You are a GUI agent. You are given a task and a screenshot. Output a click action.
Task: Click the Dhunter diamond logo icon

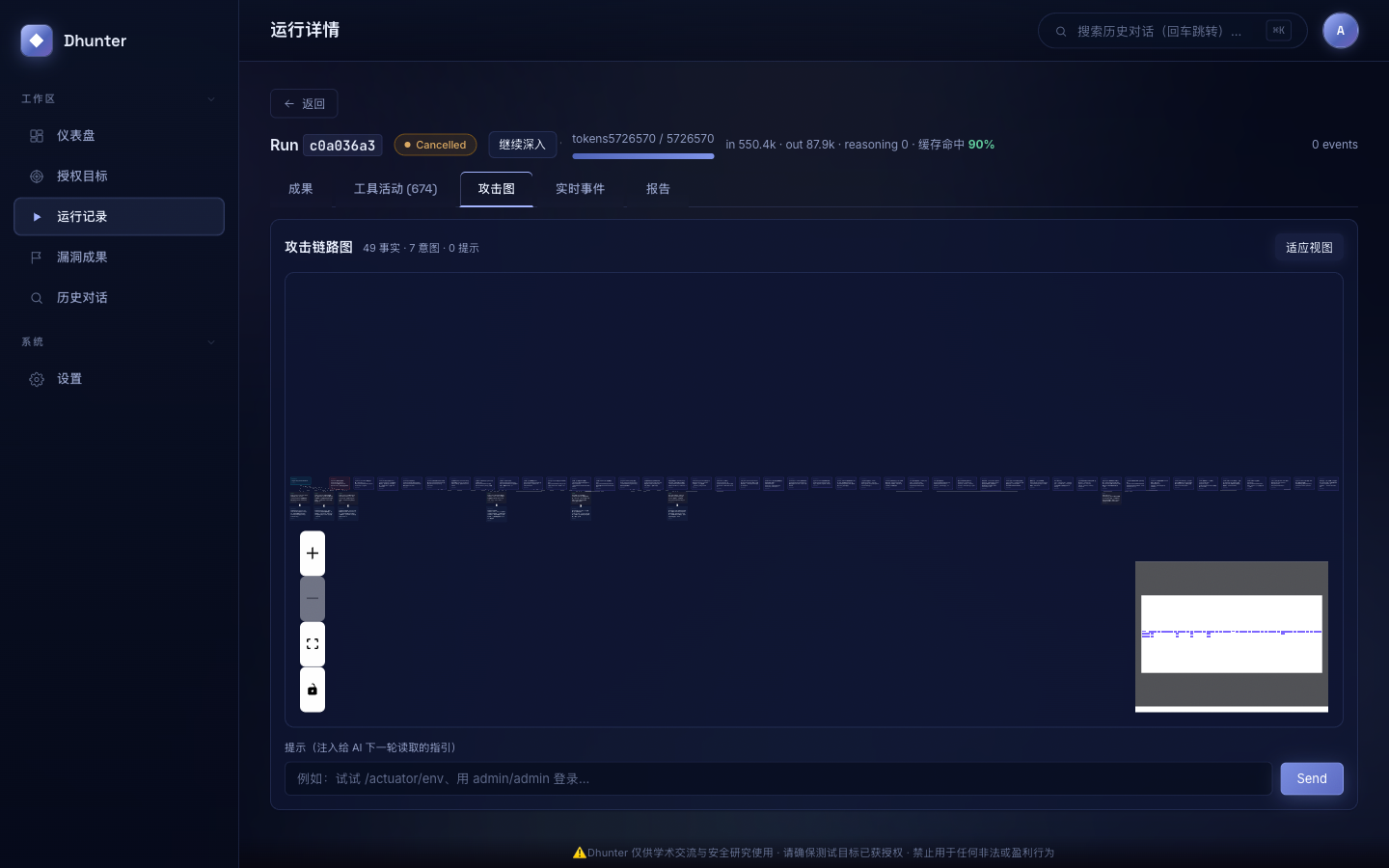37,41
